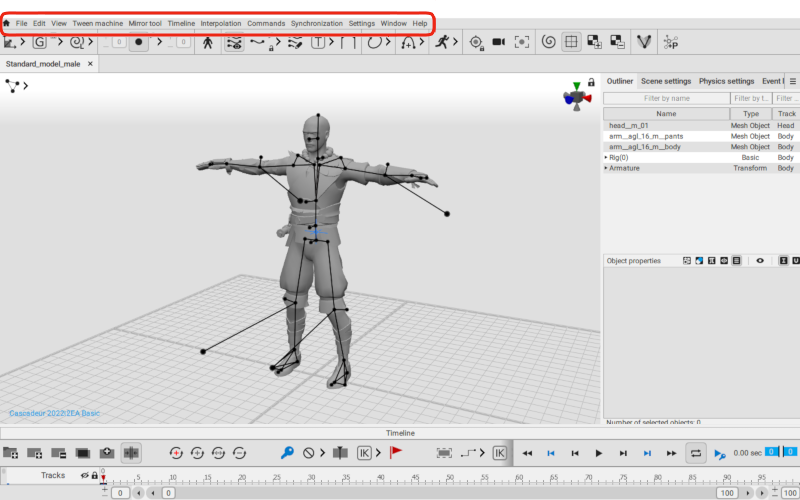Toggle the loop playback button
Viewport: 800px width, 500px height.
[x=696, y=453]
